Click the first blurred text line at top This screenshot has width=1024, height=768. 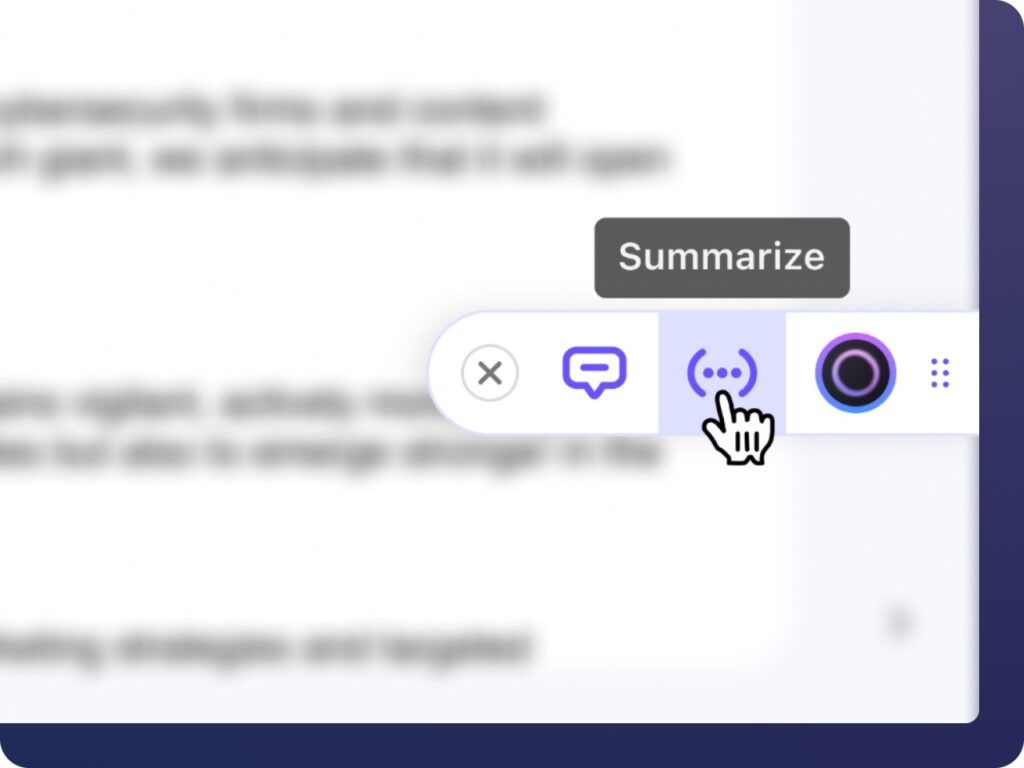pyautogui.click(x=271, y=108)
